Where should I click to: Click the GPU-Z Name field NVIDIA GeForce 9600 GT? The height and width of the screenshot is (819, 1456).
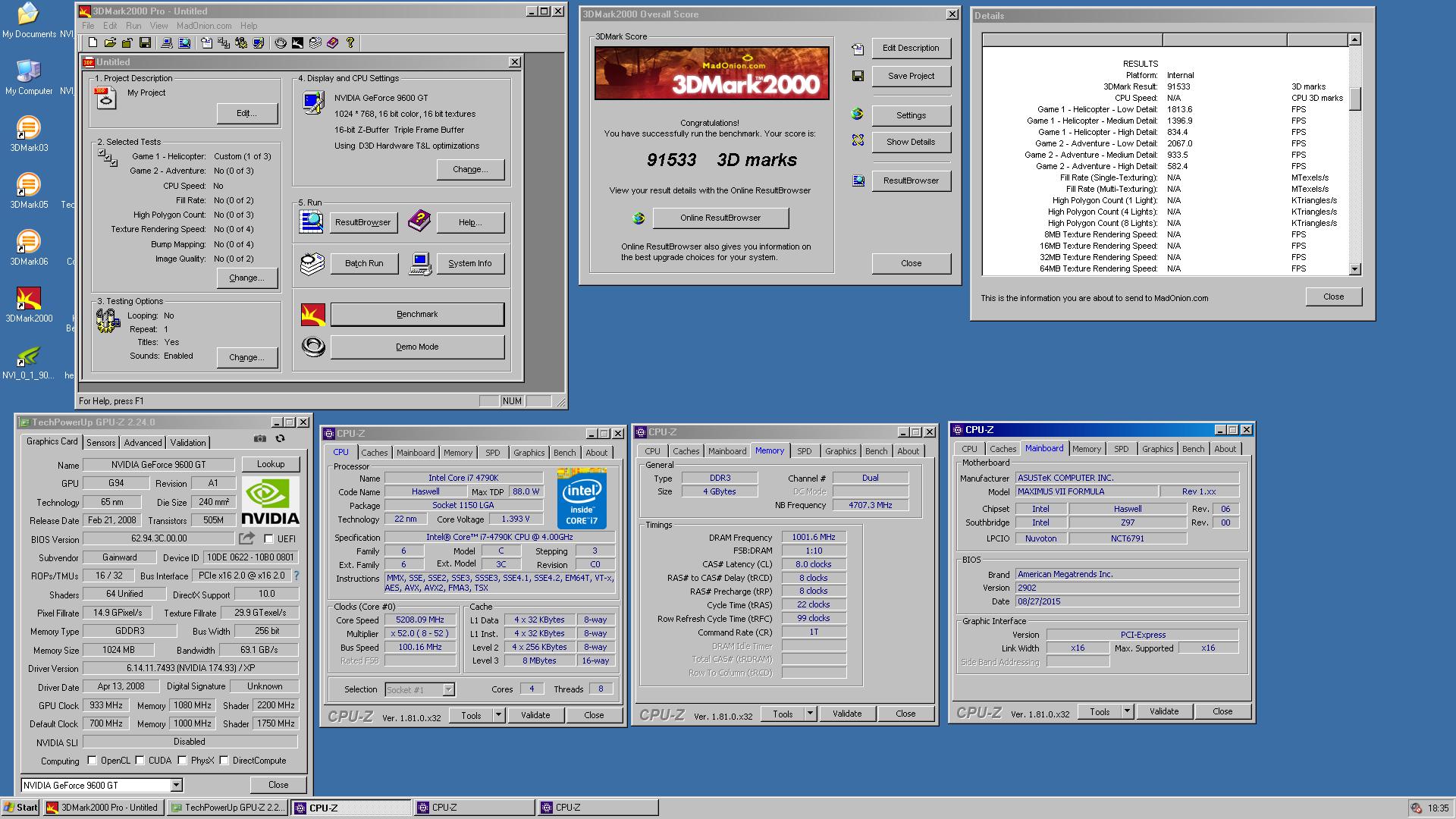(158, 465)
